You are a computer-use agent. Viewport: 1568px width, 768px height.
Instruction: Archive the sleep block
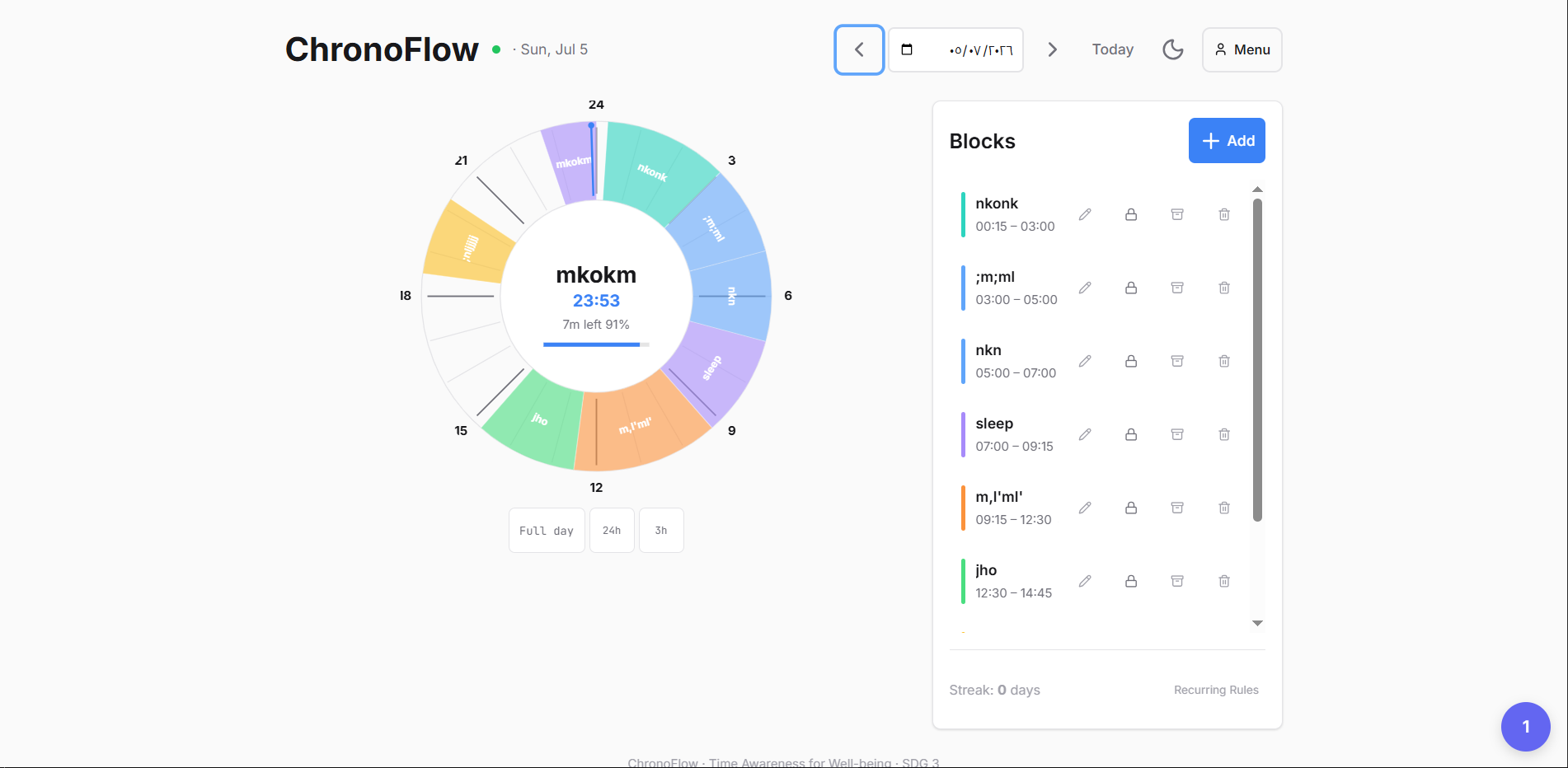coord(1177,434)
